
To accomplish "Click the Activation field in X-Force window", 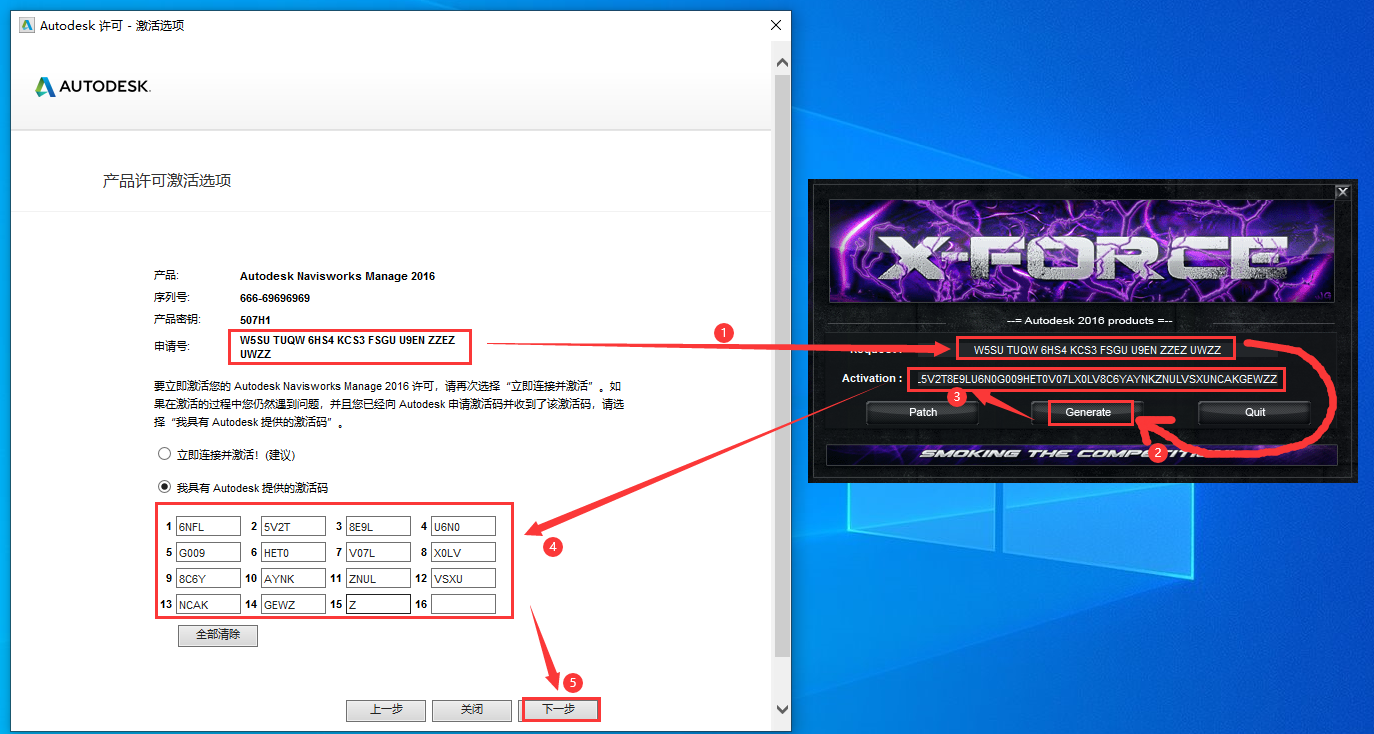I will pos(1096,379).
